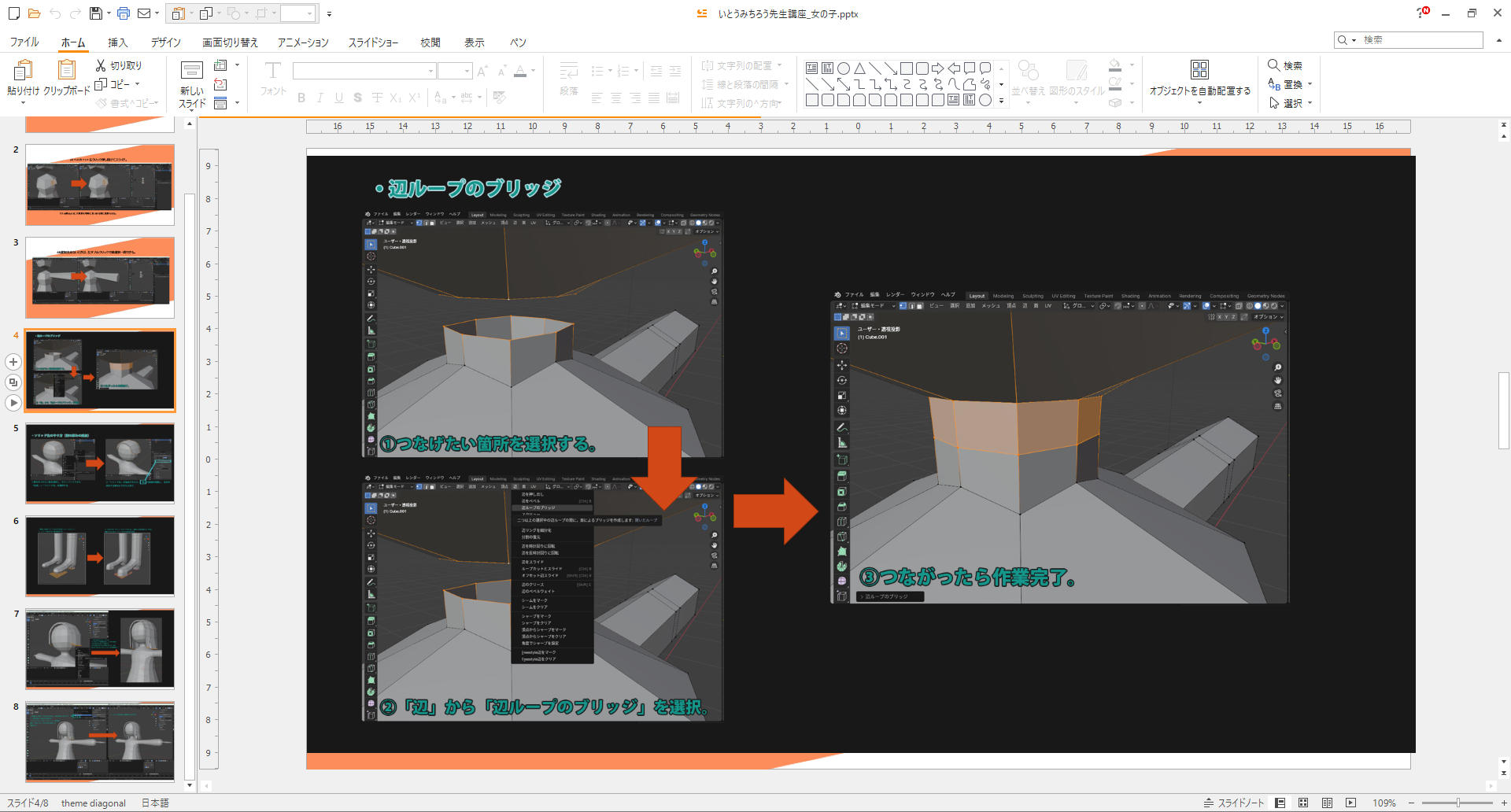
Task: Select slide 7 thumbnail
Action: [x=100, y=649]
